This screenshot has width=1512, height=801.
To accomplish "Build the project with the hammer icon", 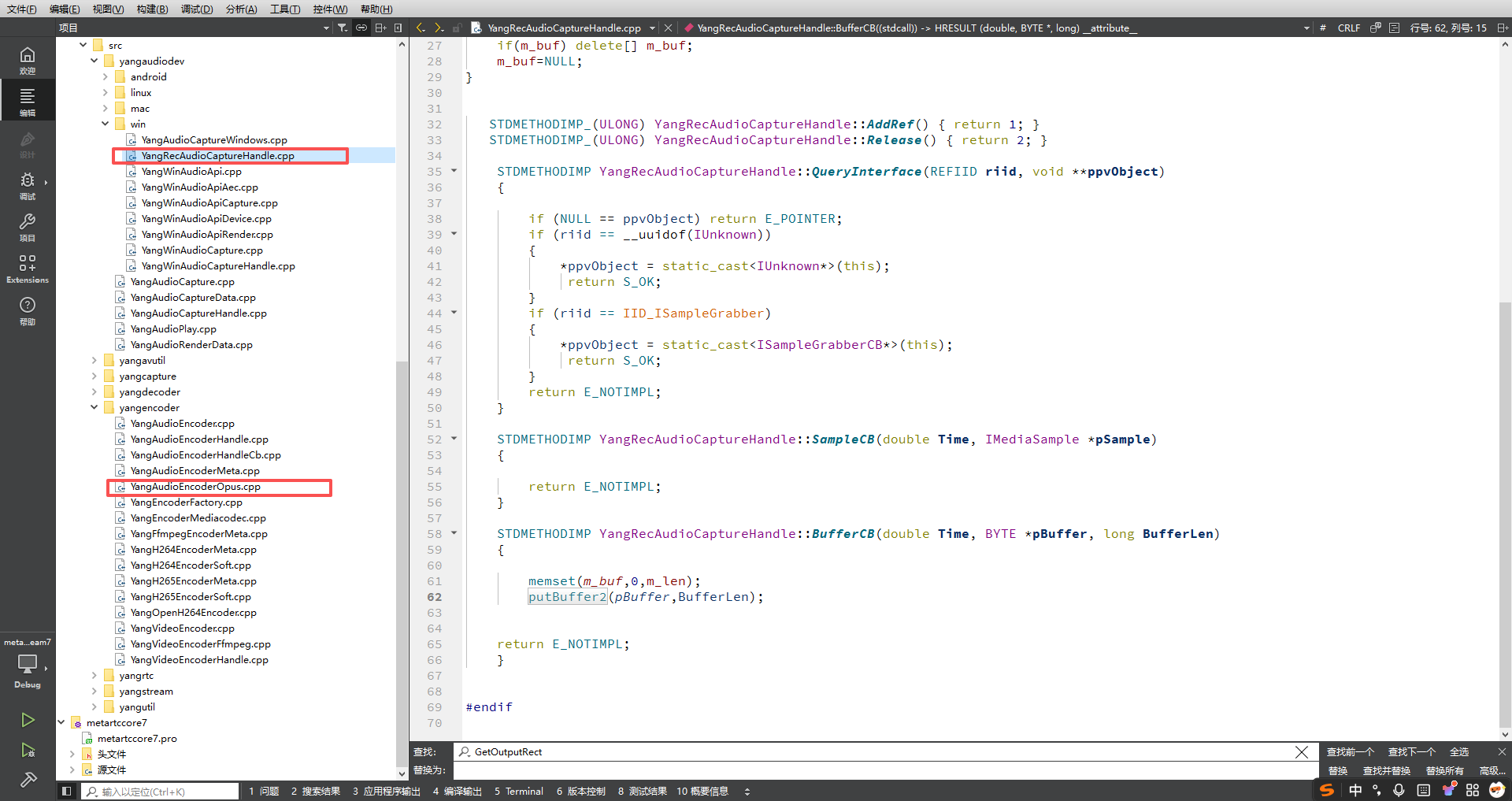I will [x=28, y=780].
